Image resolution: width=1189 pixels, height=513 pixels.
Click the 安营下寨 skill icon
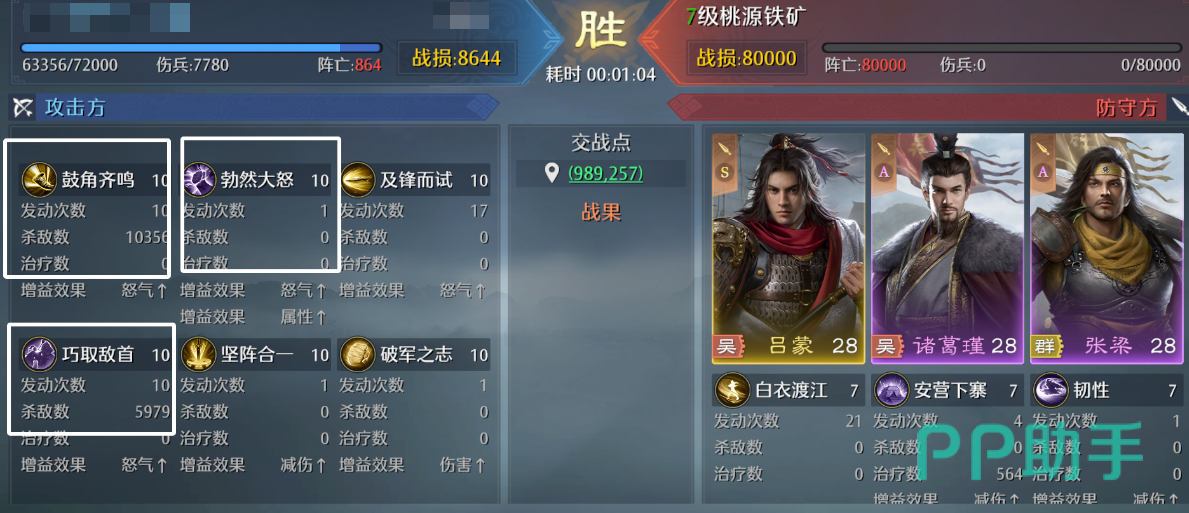pos(893,390)
